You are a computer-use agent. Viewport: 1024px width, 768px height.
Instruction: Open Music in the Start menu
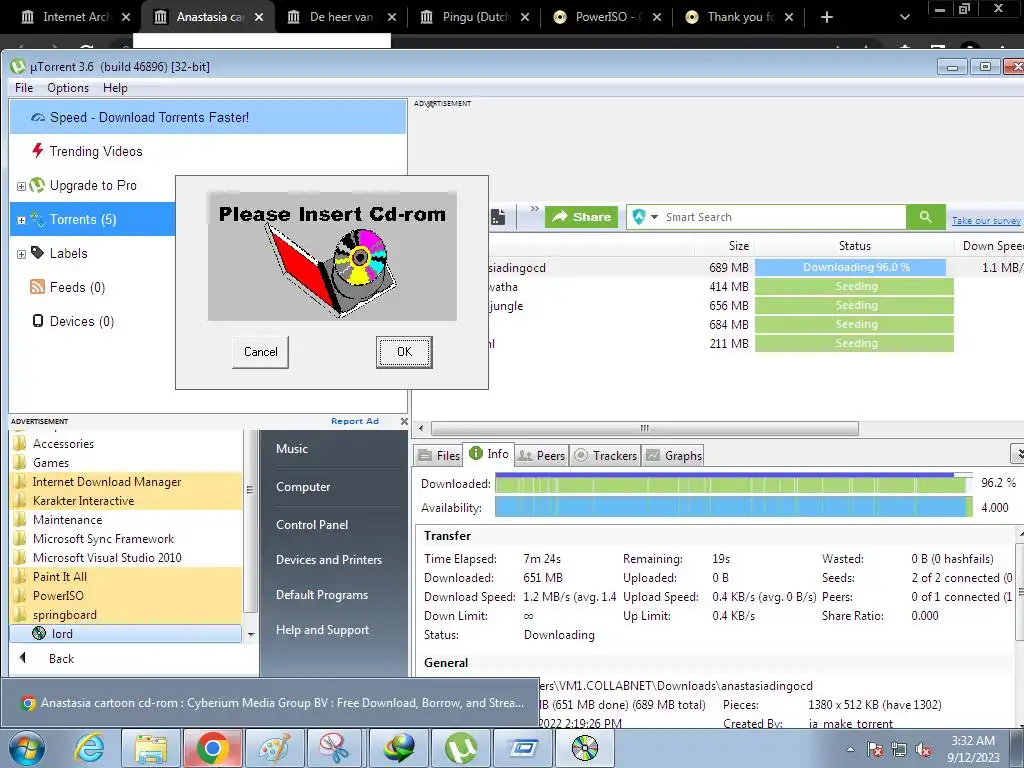291,449
